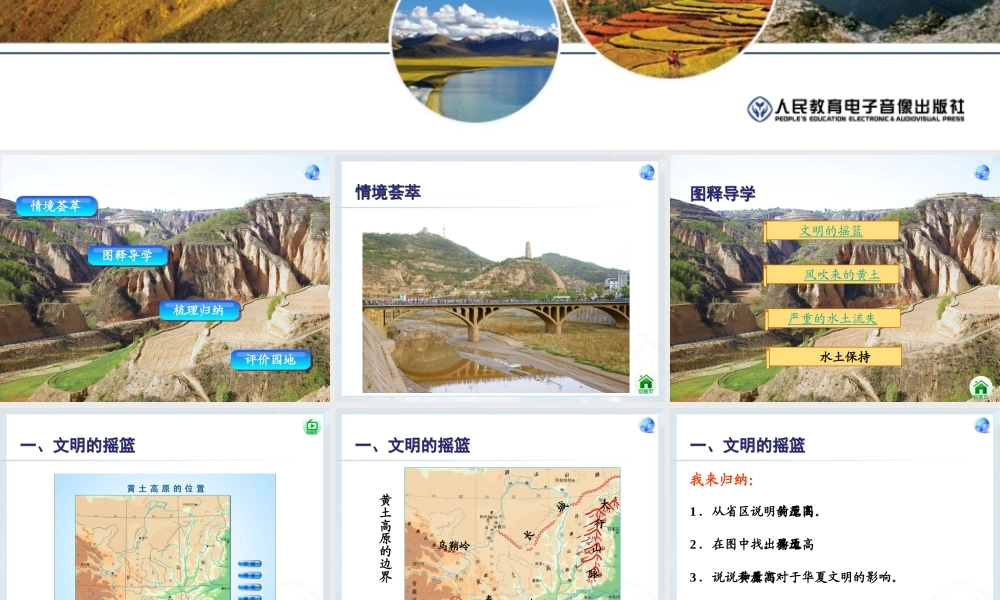Select the map labeled 乌鞘岭
1000x600 pixels.
(512, 534)
